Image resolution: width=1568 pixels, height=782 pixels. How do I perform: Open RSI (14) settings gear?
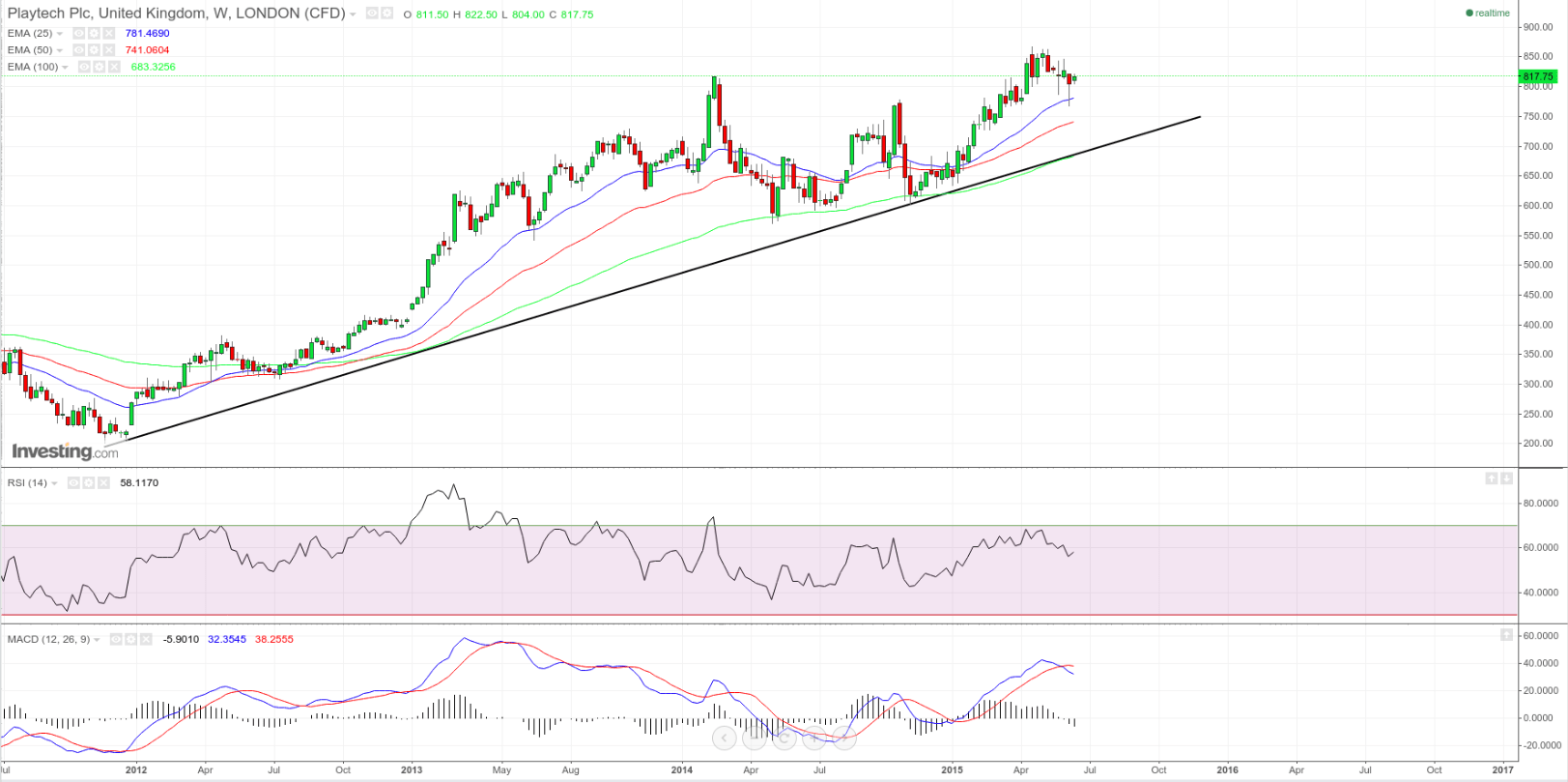pyautogui.click(x=89, y=482)
